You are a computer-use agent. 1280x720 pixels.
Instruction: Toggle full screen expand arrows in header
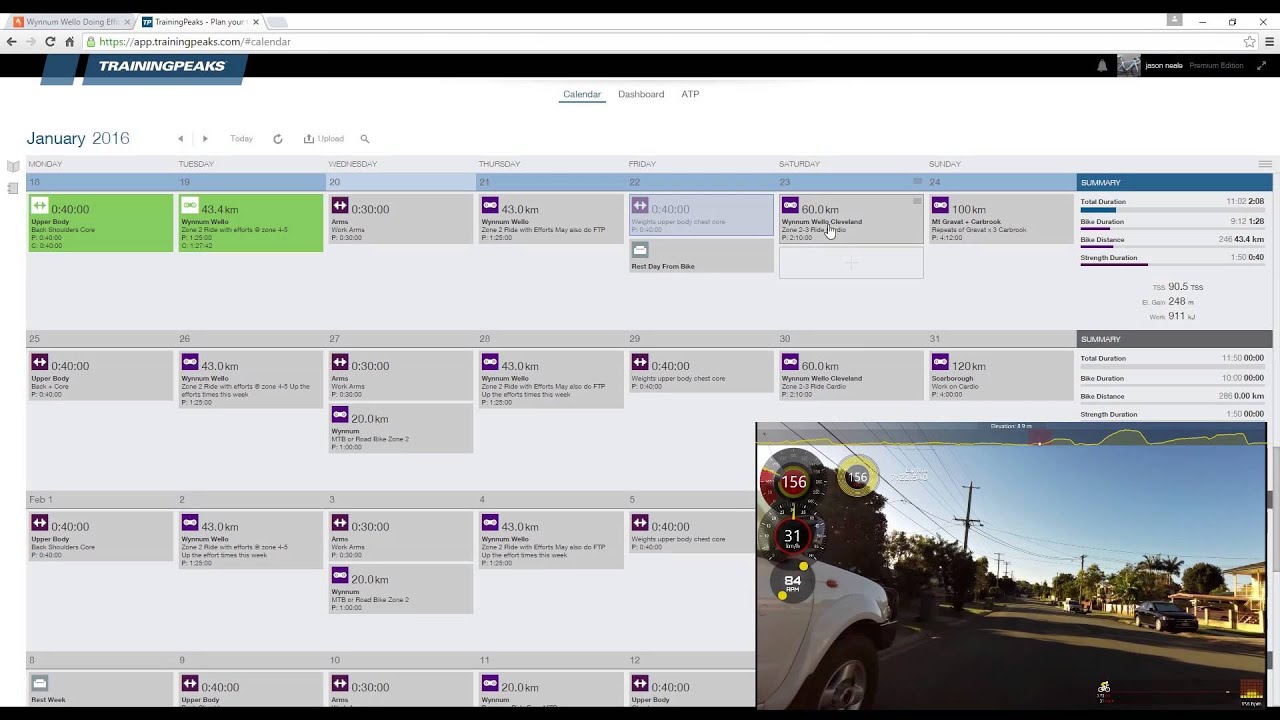click(x=1261, y=66)
